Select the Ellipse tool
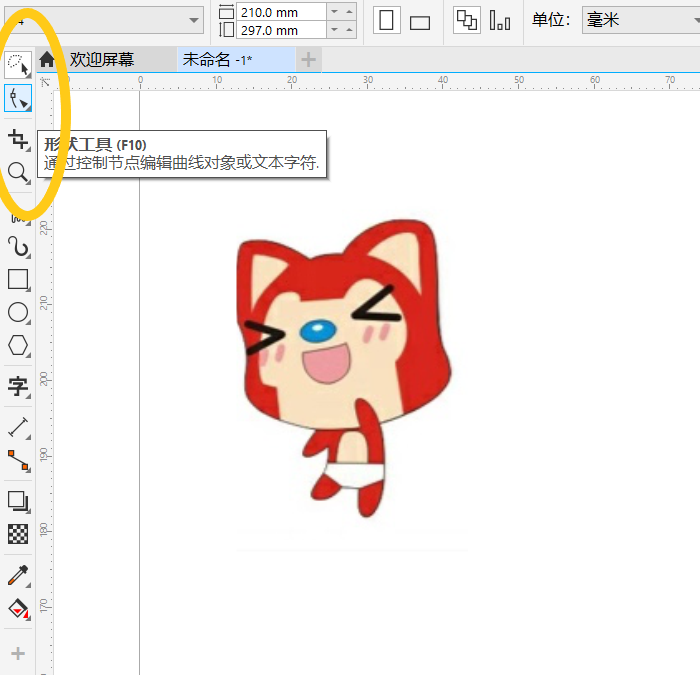Viewport: 700px width, 675px height. click(17, 312)
